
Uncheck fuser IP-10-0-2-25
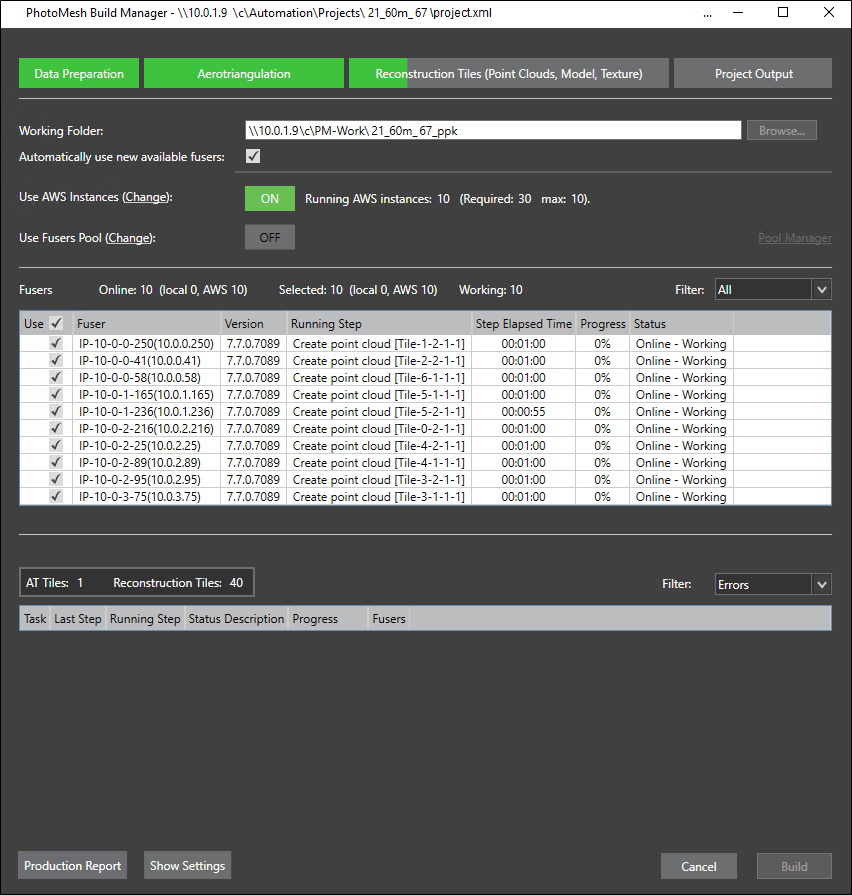[x=56, y=445]
